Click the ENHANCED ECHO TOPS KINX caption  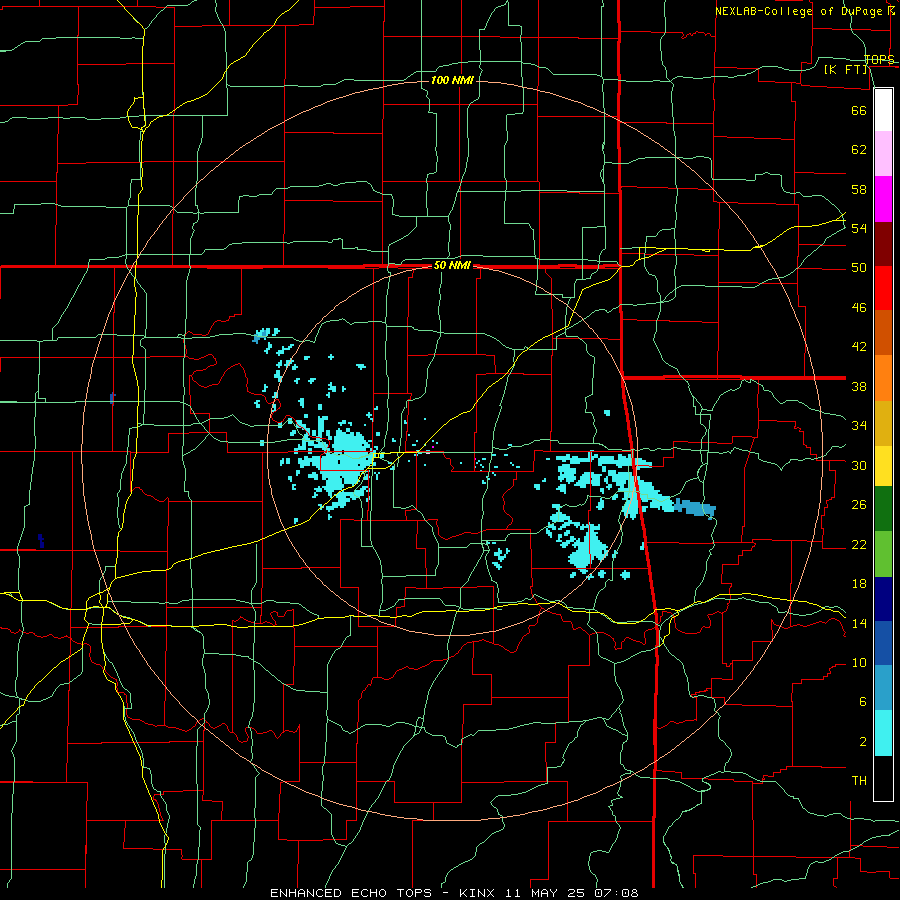tap(454, 893)
